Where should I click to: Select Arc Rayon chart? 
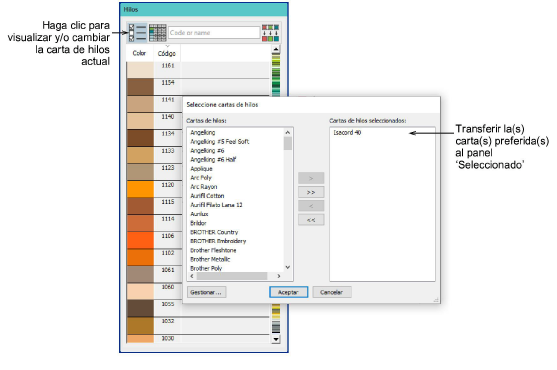204,187
